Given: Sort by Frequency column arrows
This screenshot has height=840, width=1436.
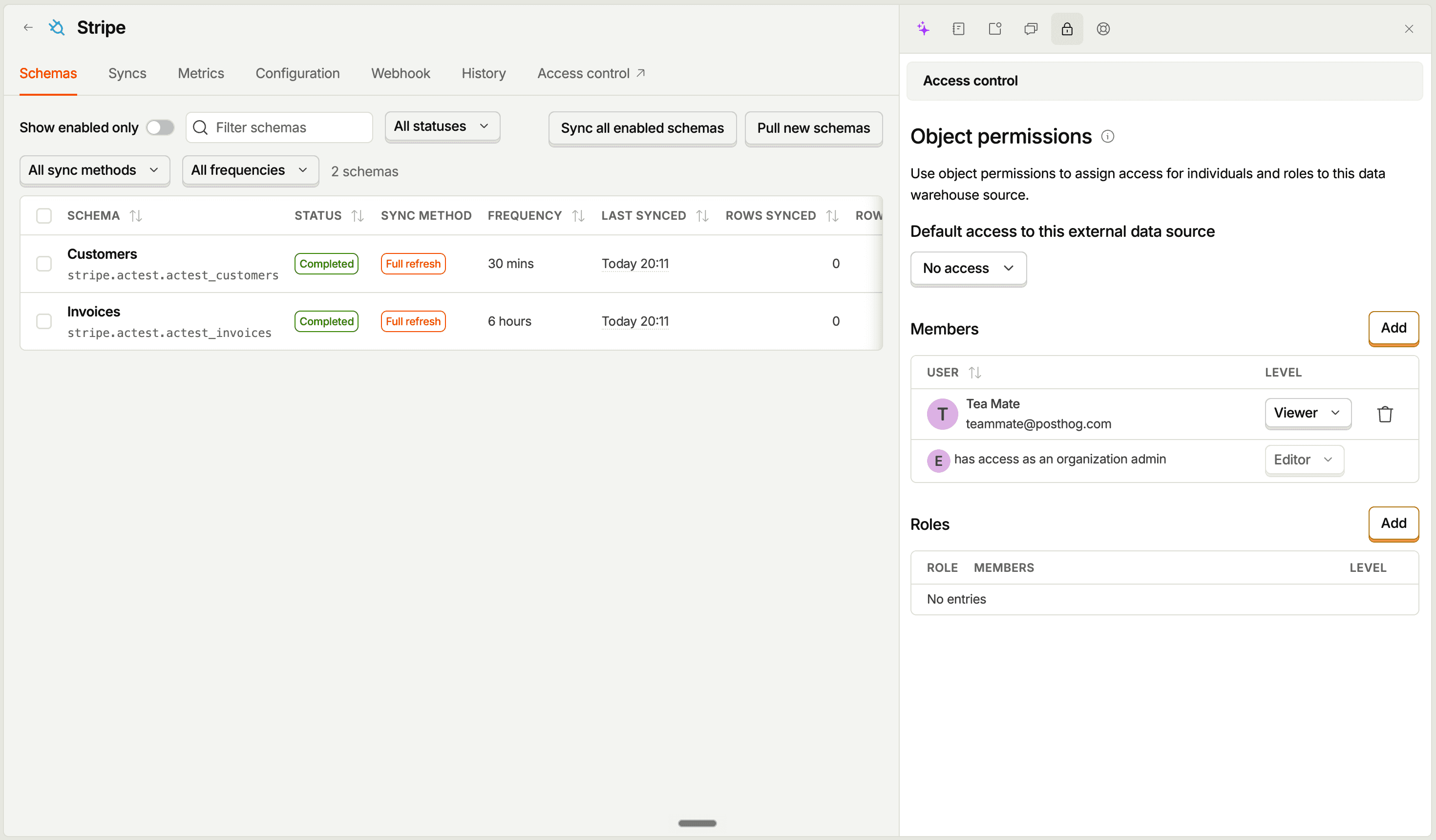Looking at the screenshot, I should click(578, 215).
